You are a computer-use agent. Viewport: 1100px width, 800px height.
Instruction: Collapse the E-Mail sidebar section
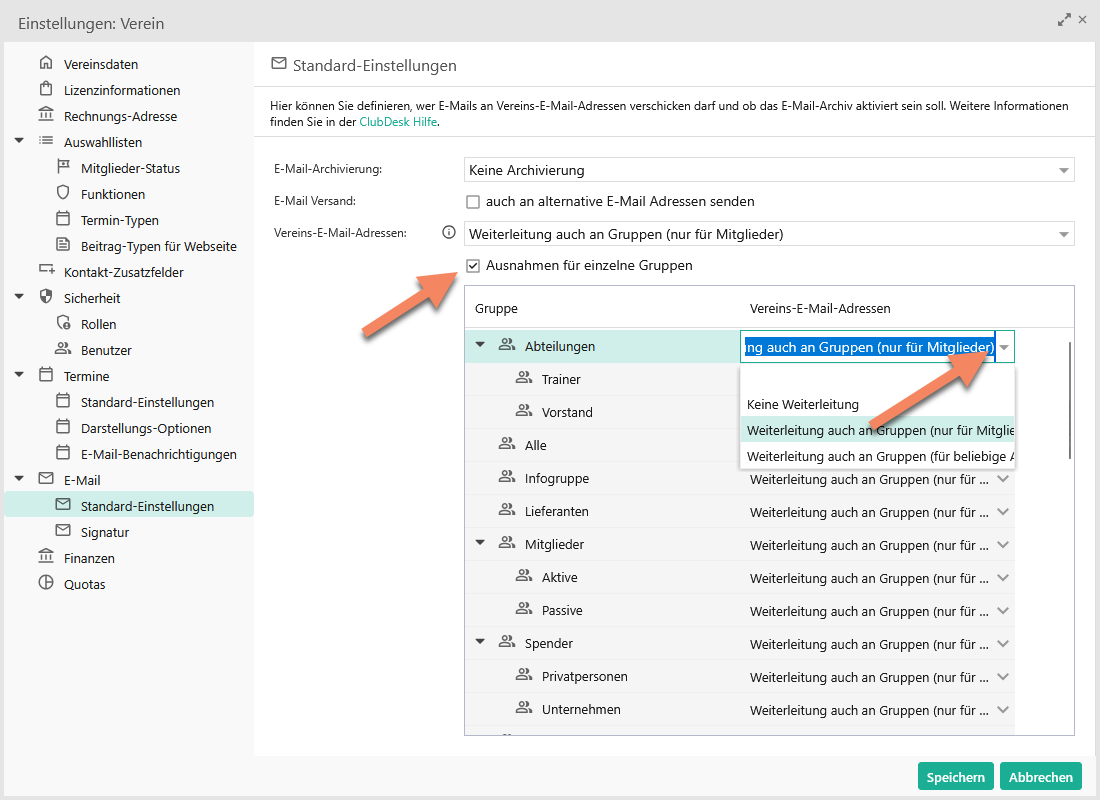click(x=20, y=479)
